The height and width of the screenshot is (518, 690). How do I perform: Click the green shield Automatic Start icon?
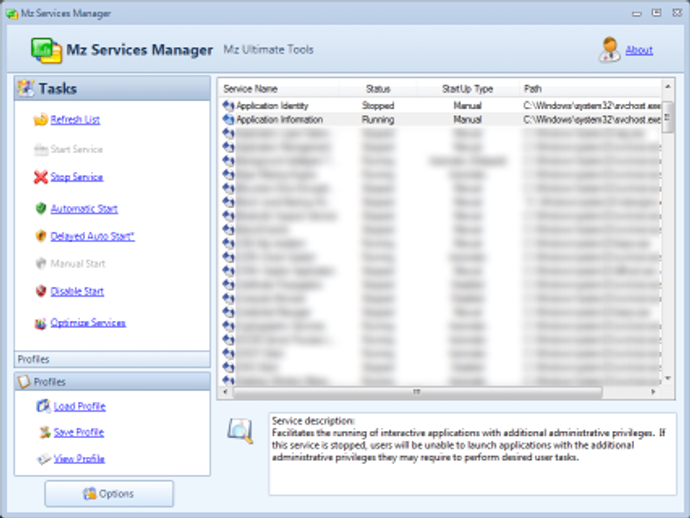click(x=40, y=208)
